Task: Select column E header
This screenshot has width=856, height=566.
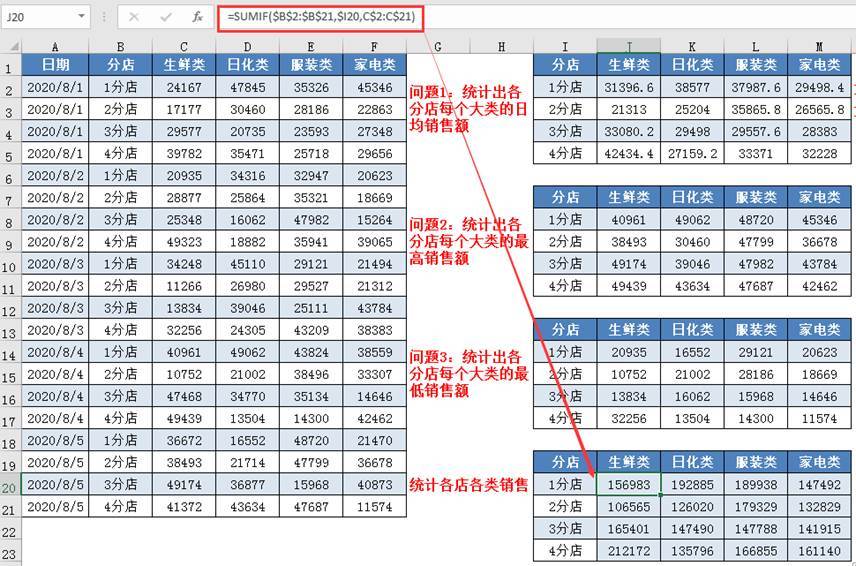Action: point(311,47)
